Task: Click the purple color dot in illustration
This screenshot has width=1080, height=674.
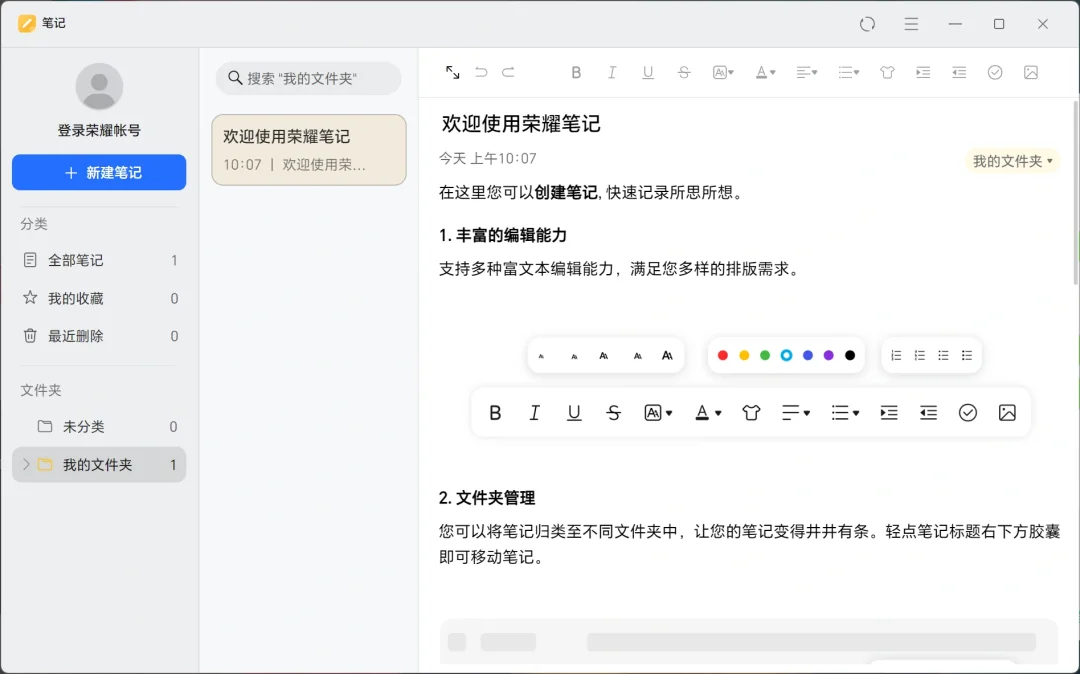Action: tap(829, 355)
